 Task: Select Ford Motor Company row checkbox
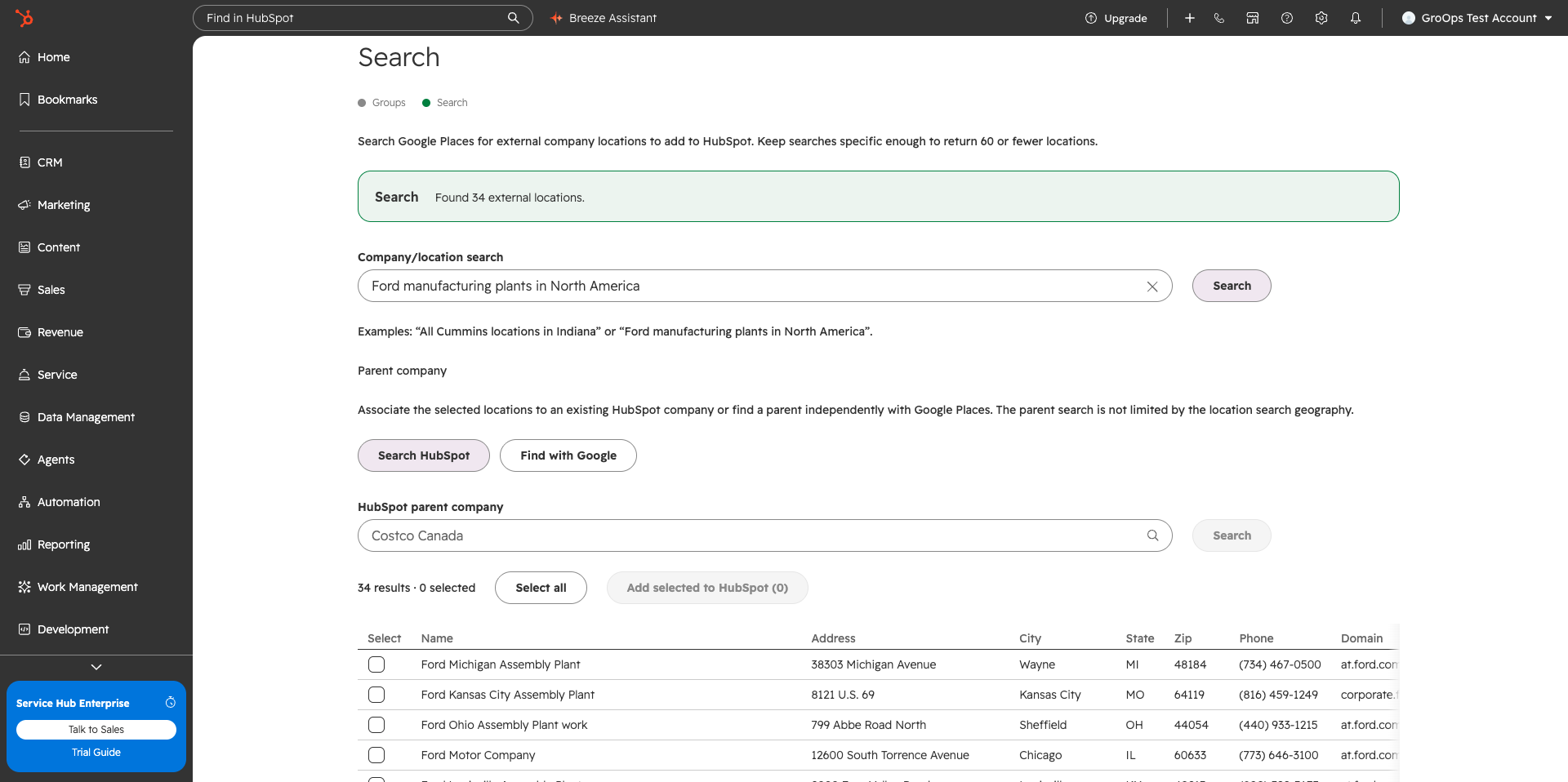coord(376,755)
